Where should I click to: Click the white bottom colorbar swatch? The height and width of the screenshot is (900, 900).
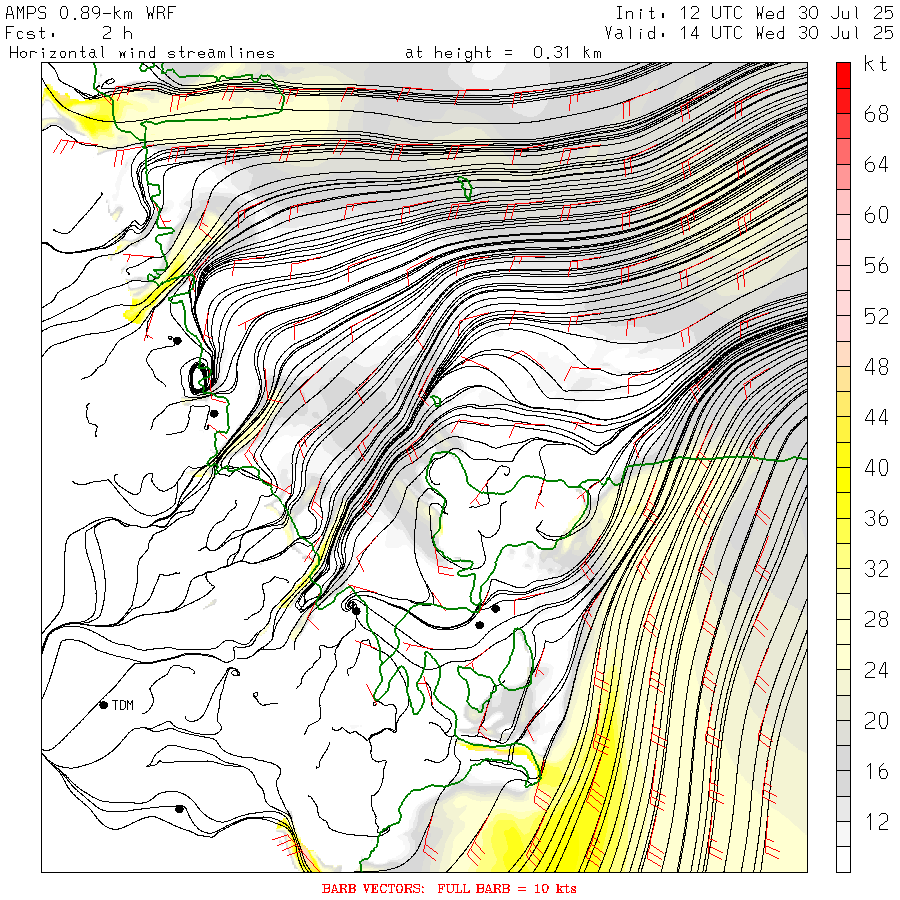(x=843, y=859)
